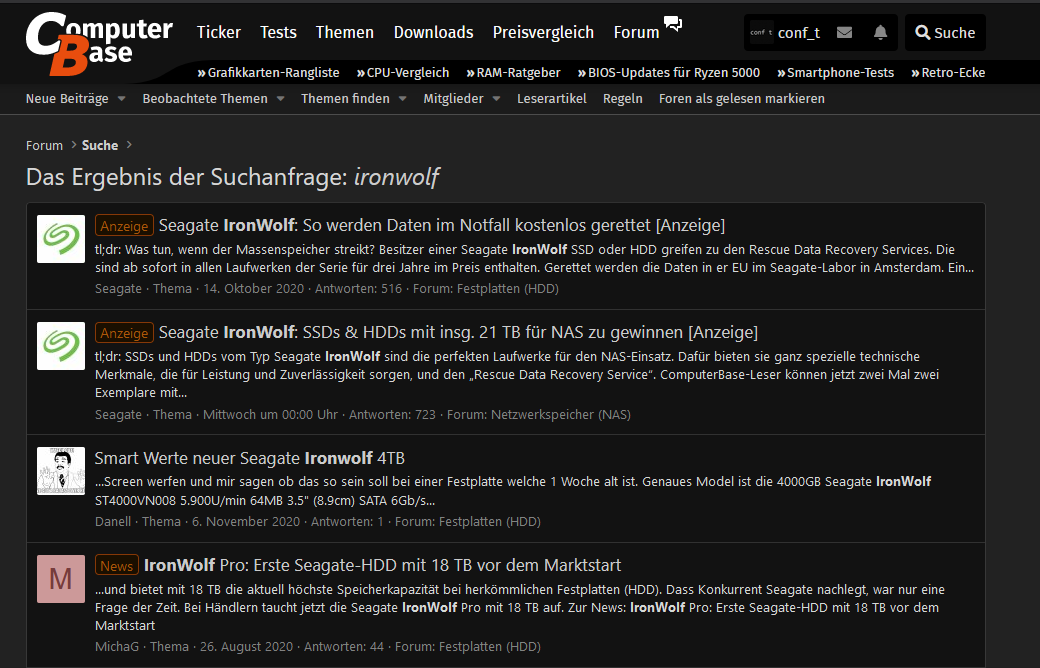The width and height of the screenshot is (1040, 668).
Task: Open Forum in the main navigation
Action: (x=636, y=32)
